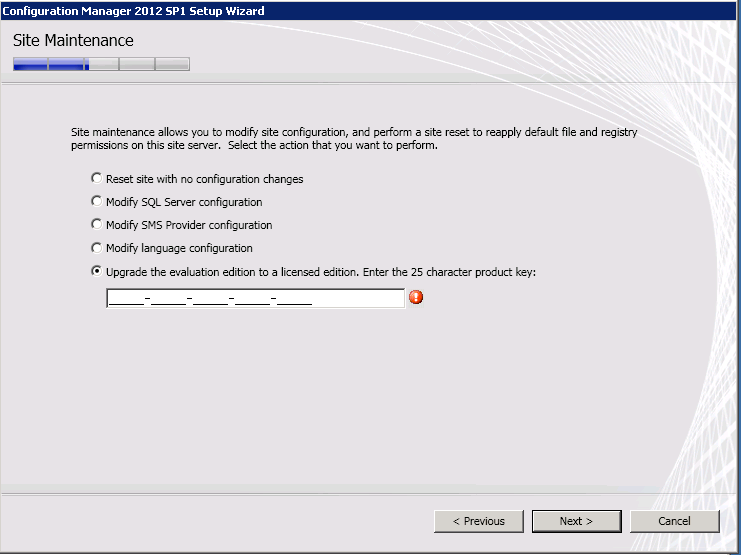
Task: Cancel the setup wizard
Action: [x=675, y=521]
